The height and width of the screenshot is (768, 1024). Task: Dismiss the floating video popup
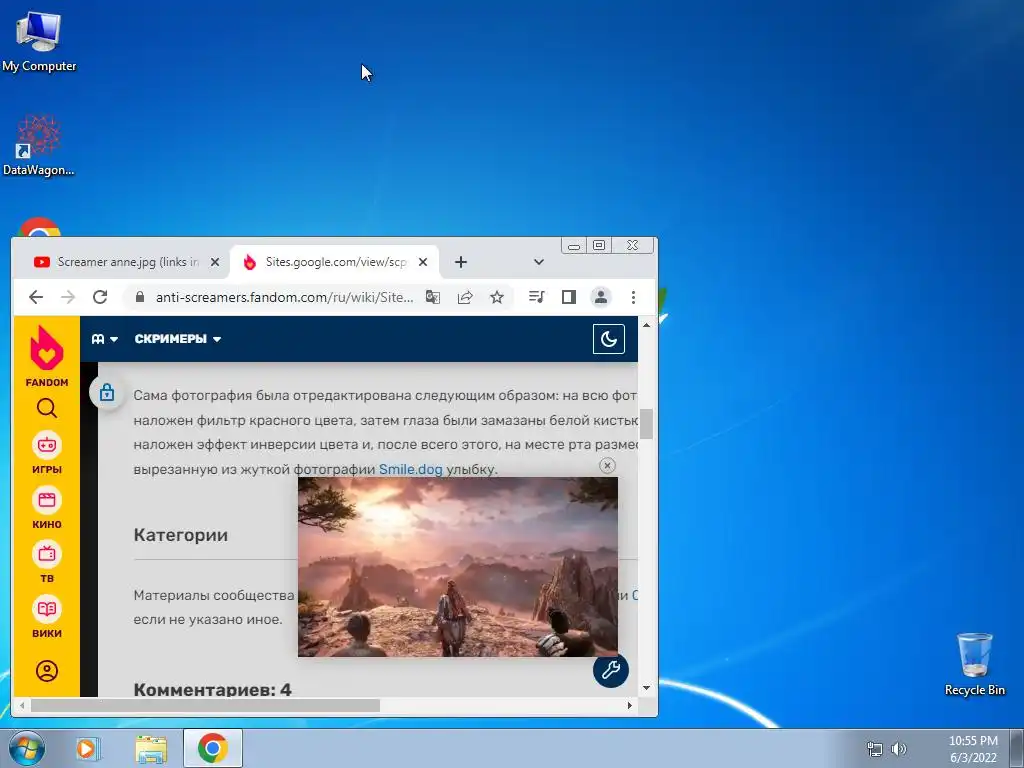(607, 466)
